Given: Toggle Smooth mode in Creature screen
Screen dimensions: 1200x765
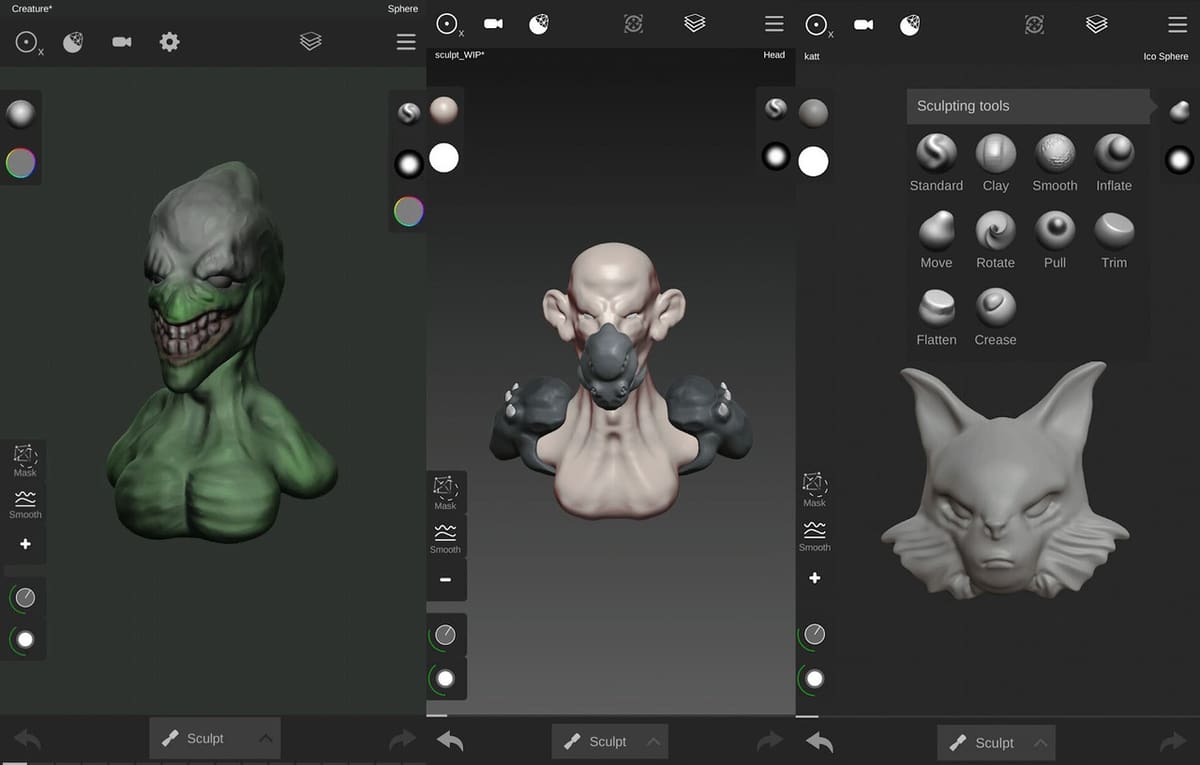Looking at the screenshot, I should pyautogui.click(x=25, y=503).
